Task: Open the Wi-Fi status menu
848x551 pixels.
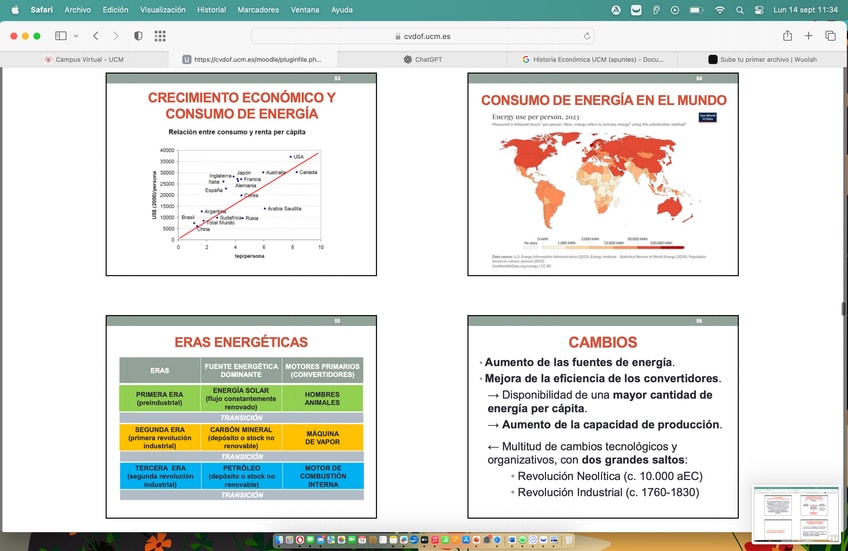Action: 719,10
